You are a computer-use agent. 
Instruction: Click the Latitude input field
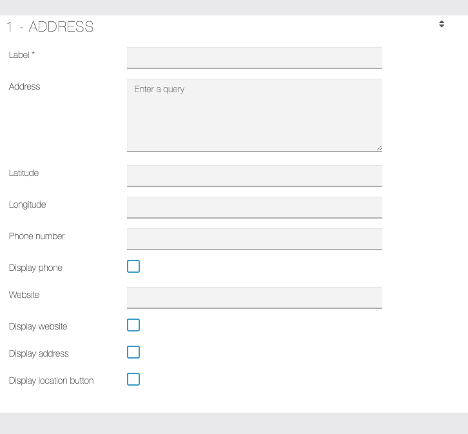254,176
